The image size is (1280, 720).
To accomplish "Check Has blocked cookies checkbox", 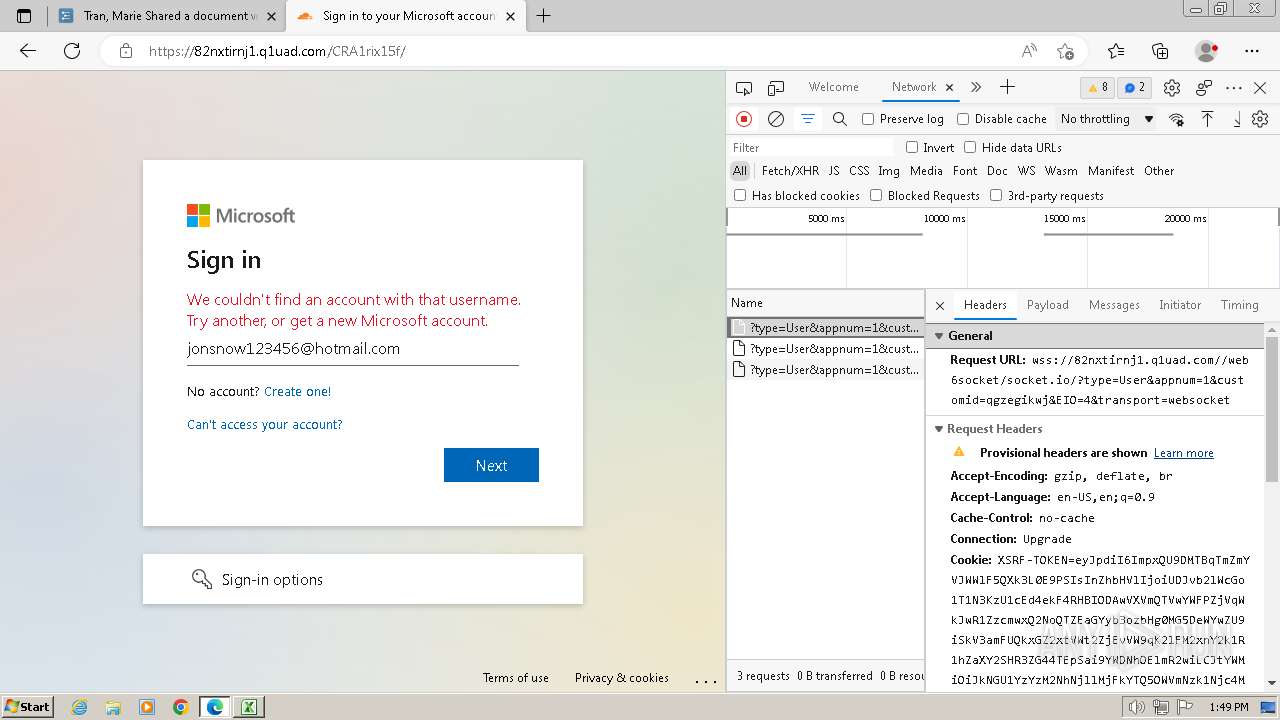I will point(740,196).
